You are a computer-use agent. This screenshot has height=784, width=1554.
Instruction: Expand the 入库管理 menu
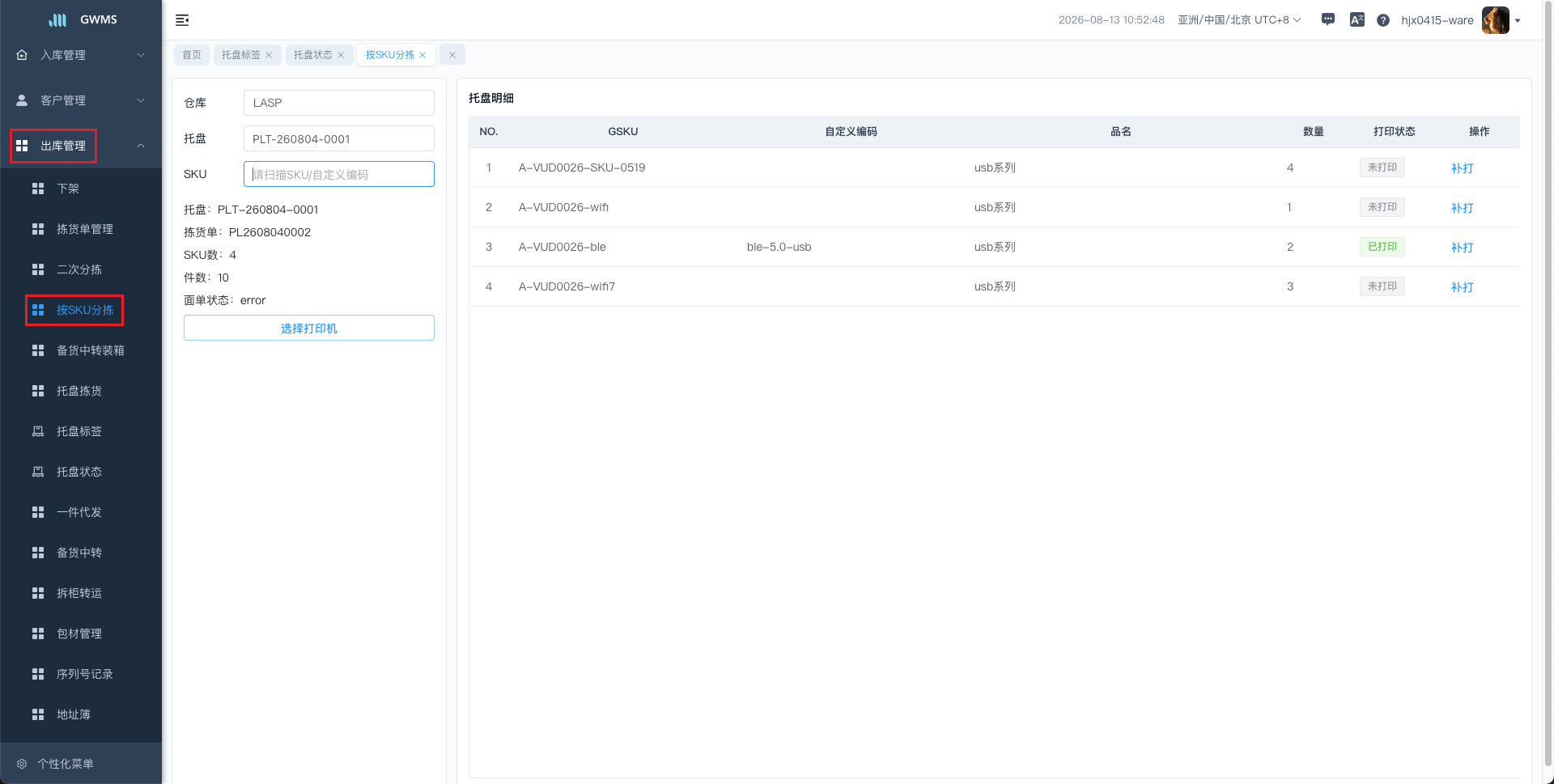[81, 55]
